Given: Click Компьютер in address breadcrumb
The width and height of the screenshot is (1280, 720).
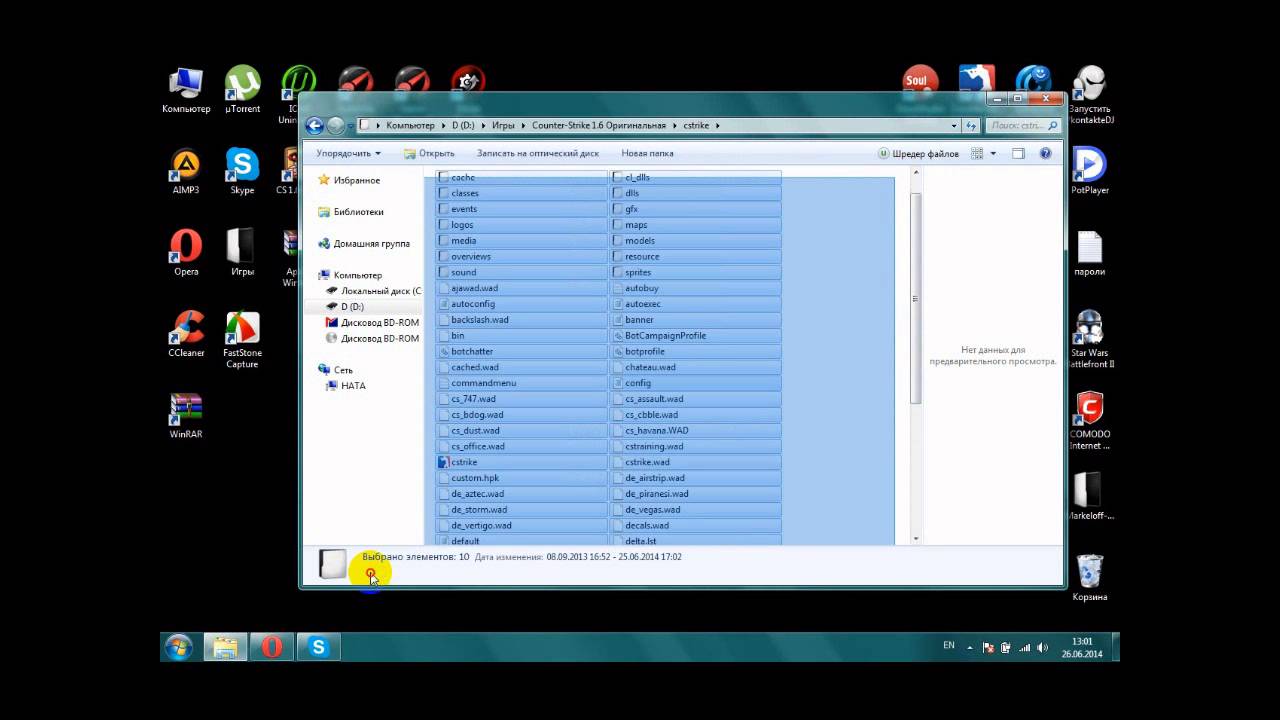Looking at the screenshot, I should click(410, 126).
